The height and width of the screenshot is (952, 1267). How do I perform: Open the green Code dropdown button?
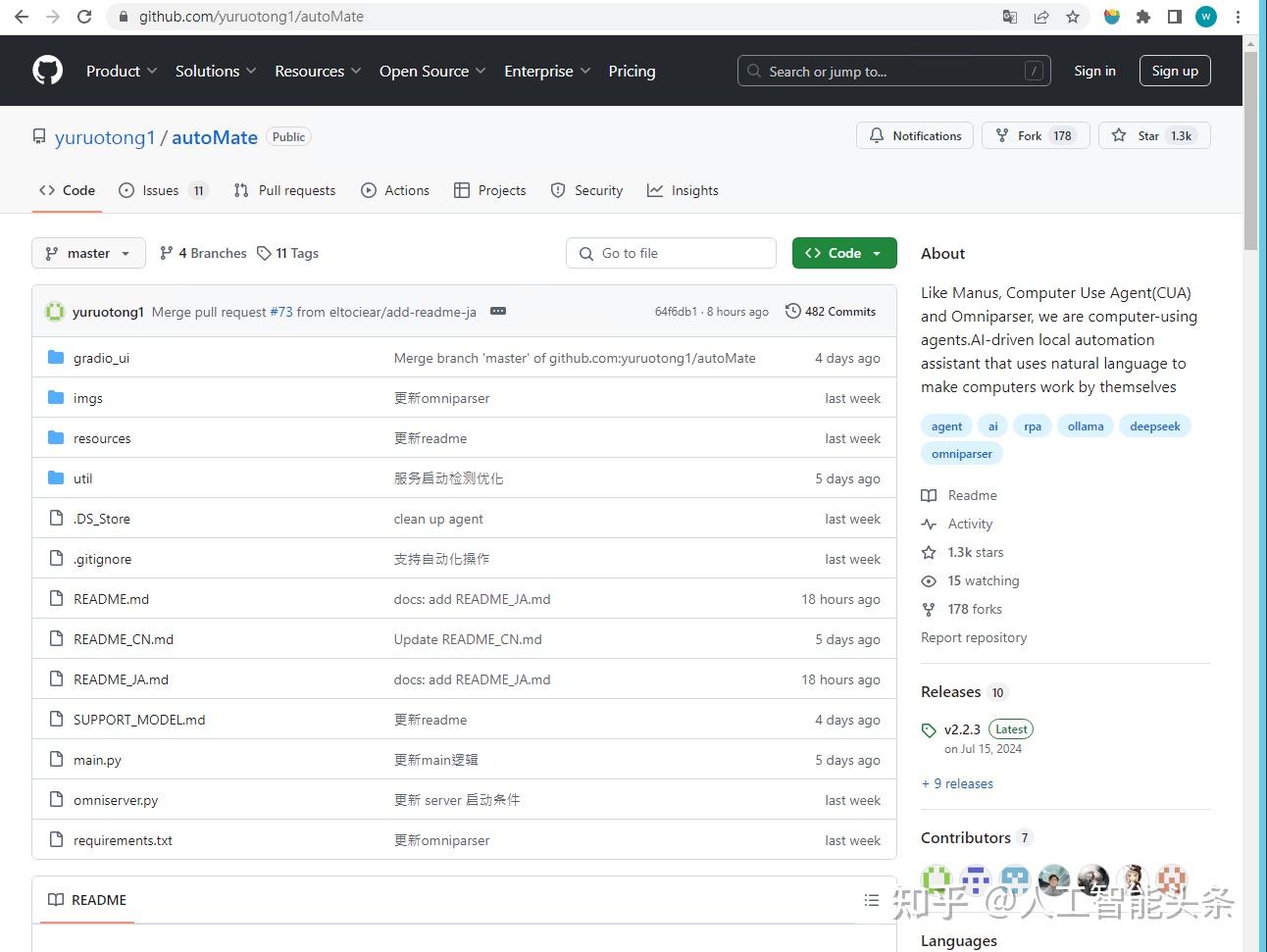pos(844,253)
